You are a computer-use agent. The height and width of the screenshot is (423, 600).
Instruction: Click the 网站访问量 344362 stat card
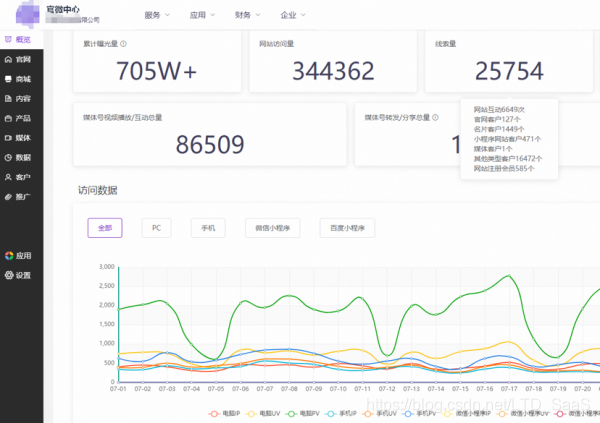click(332, 62)
